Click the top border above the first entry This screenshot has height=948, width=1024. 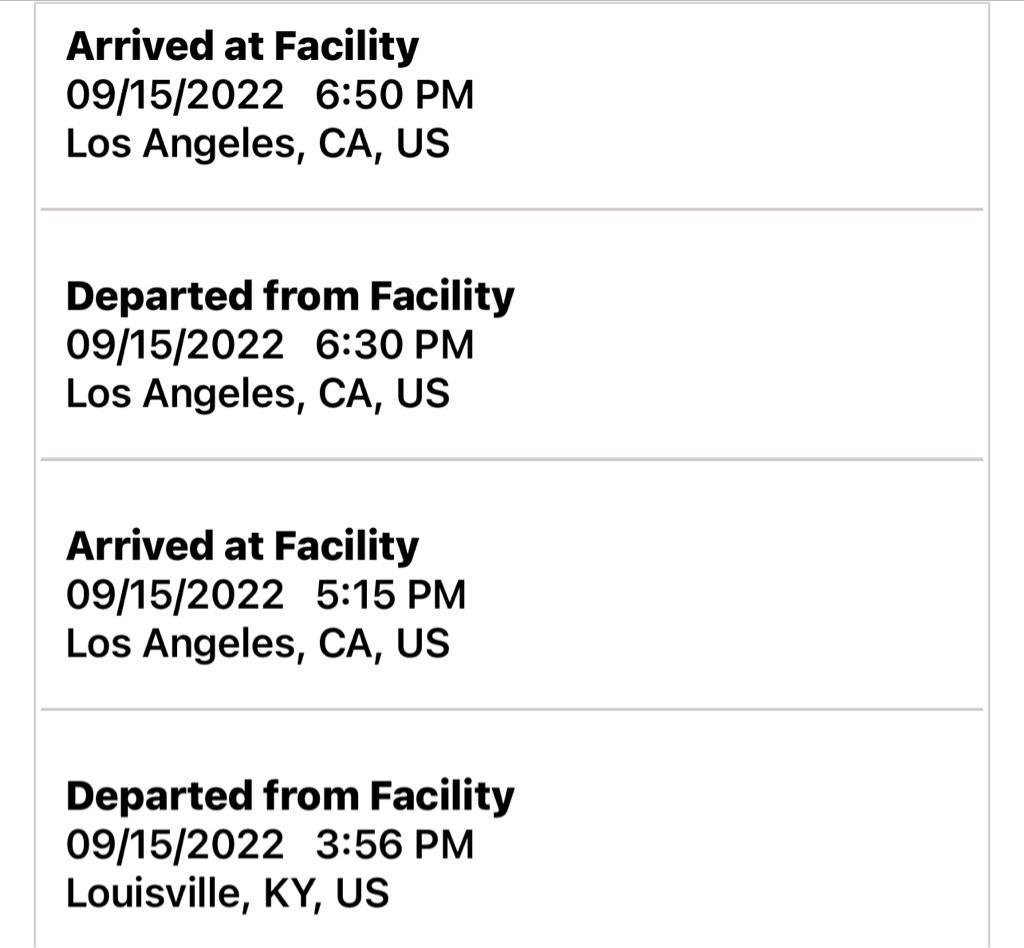pos(512,3)
